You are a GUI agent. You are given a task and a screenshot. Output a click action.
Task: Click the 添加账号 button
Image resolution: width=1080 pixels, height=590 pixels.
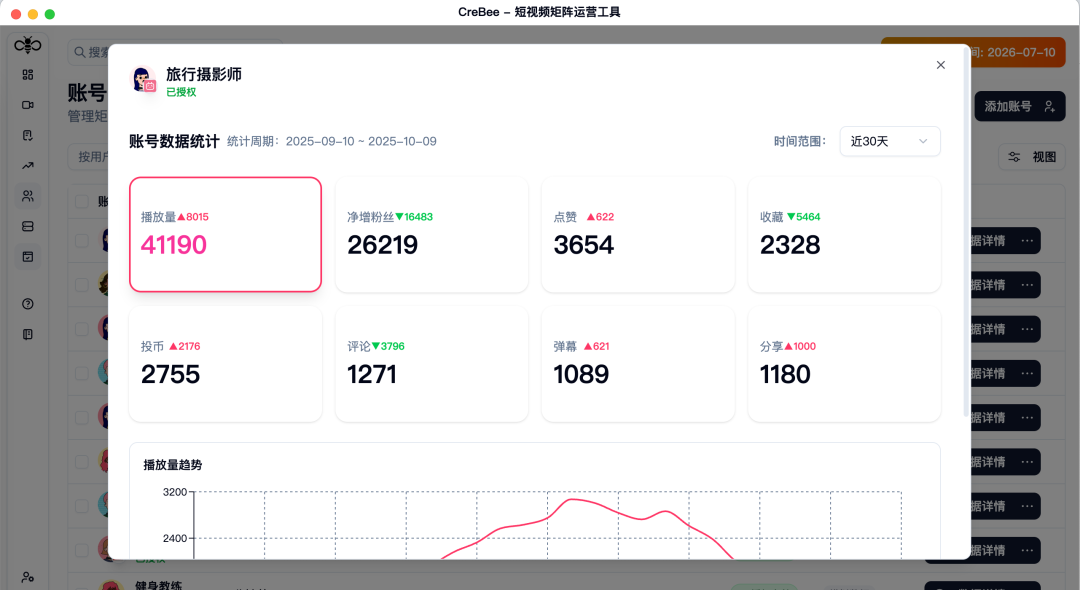pyautogui.click(x=1019, y=107)
